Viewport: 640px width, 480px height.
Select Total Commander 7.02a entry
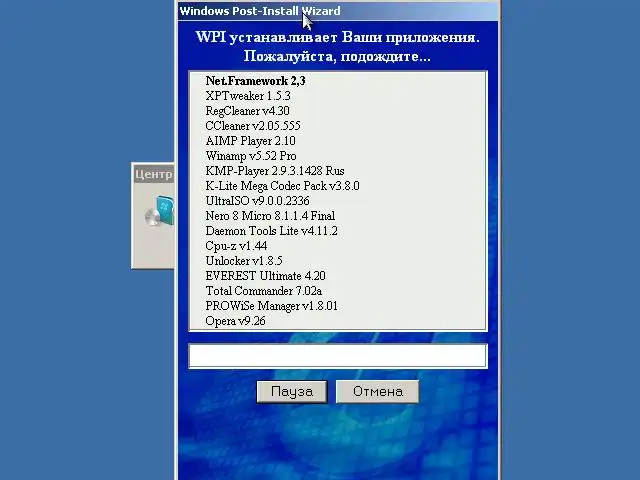(264, 291)
